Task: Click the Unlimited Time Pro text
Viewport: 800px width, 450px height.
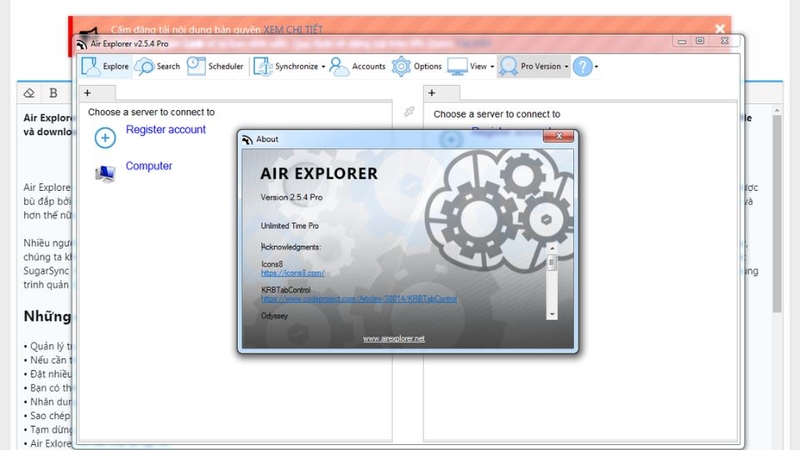Action: click(289, 226)
